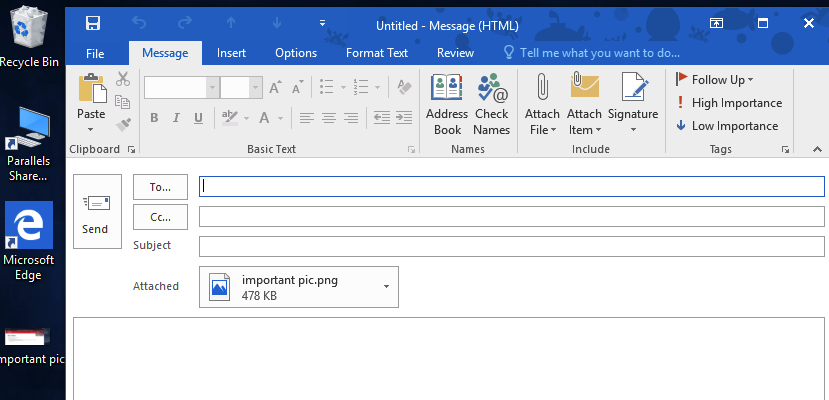This screenshot has height=400, width=829.
Task: Select the Format Painter brush
Action: click(x=123, y=125)
